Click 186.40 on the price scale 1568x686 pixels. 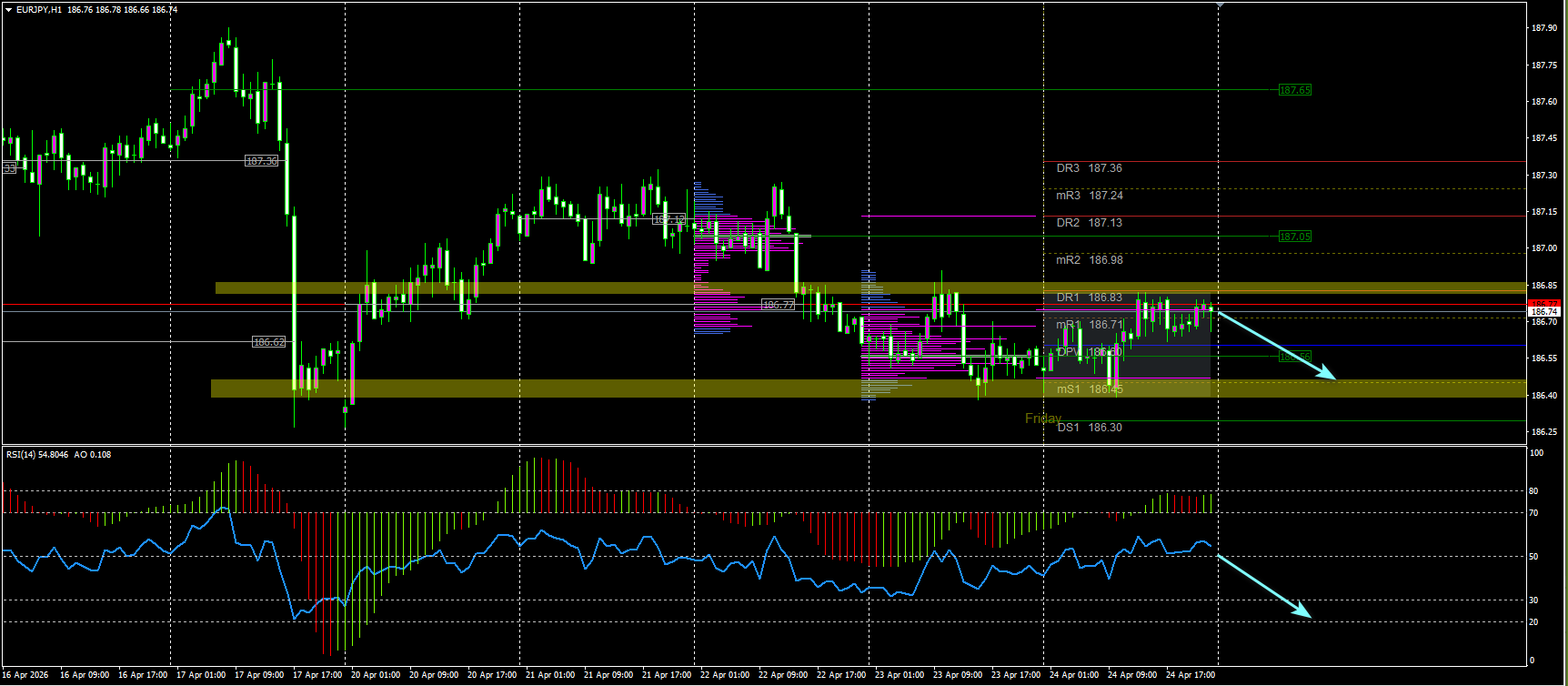tap(1544, 396)
